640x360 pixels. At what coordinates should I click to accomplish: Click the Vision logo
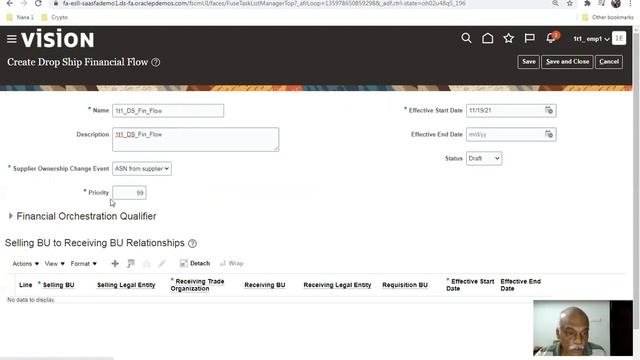[58, 39]
